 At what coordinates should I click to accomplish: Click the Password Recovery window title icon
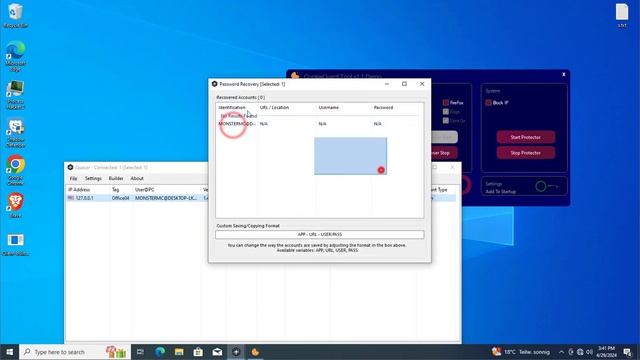click(x=214, y=84)
